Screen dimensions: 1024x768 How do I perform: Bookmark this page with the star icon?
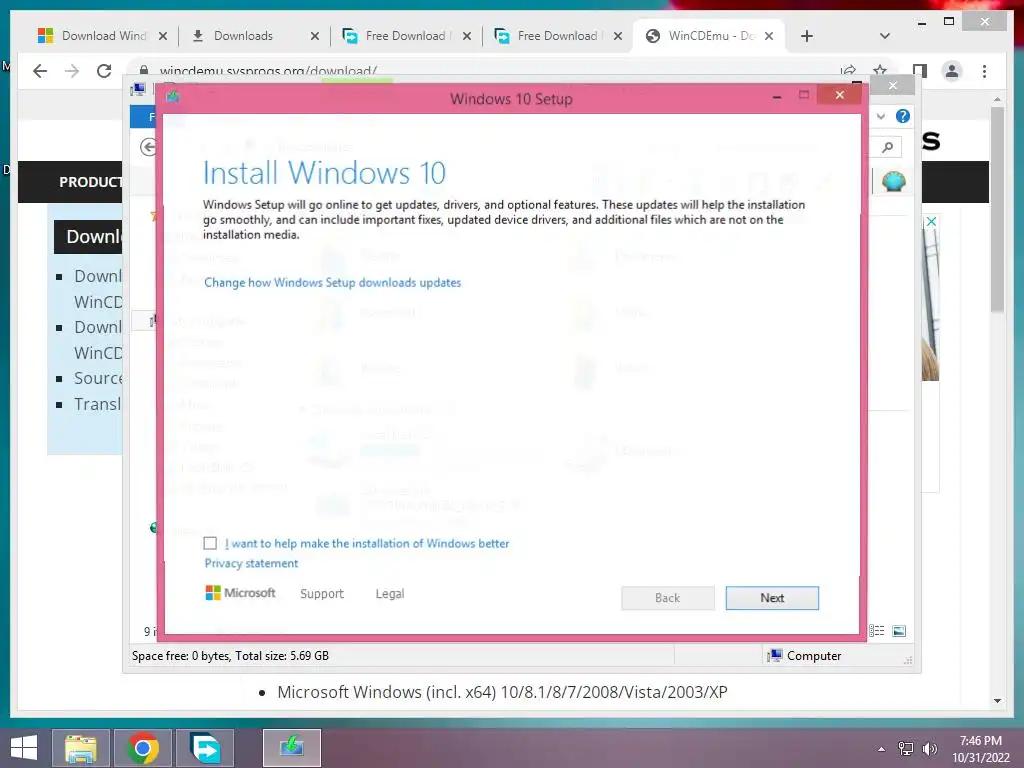880,71
